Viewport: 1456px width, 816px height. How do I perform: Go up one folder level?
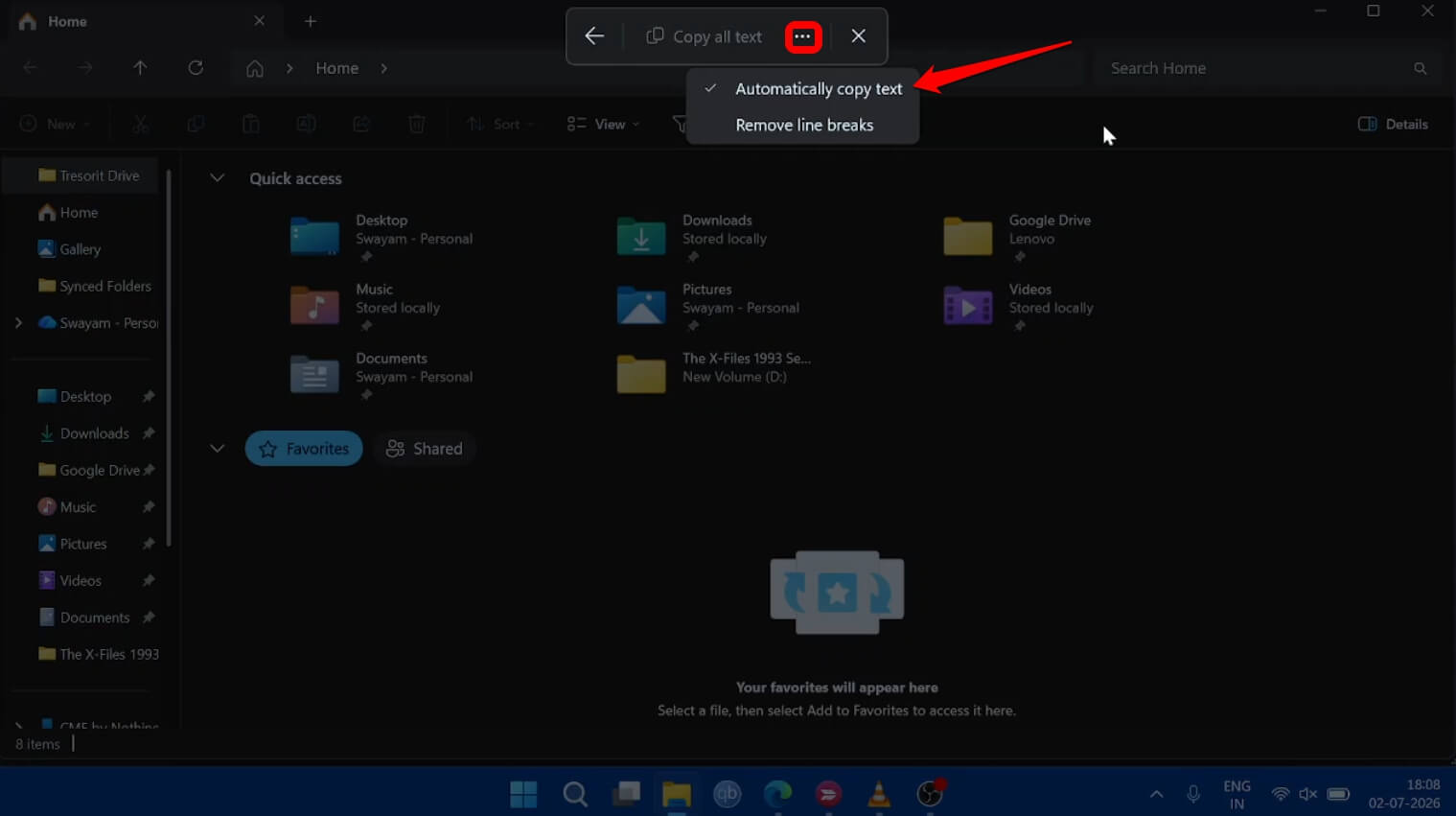(140, 68)
